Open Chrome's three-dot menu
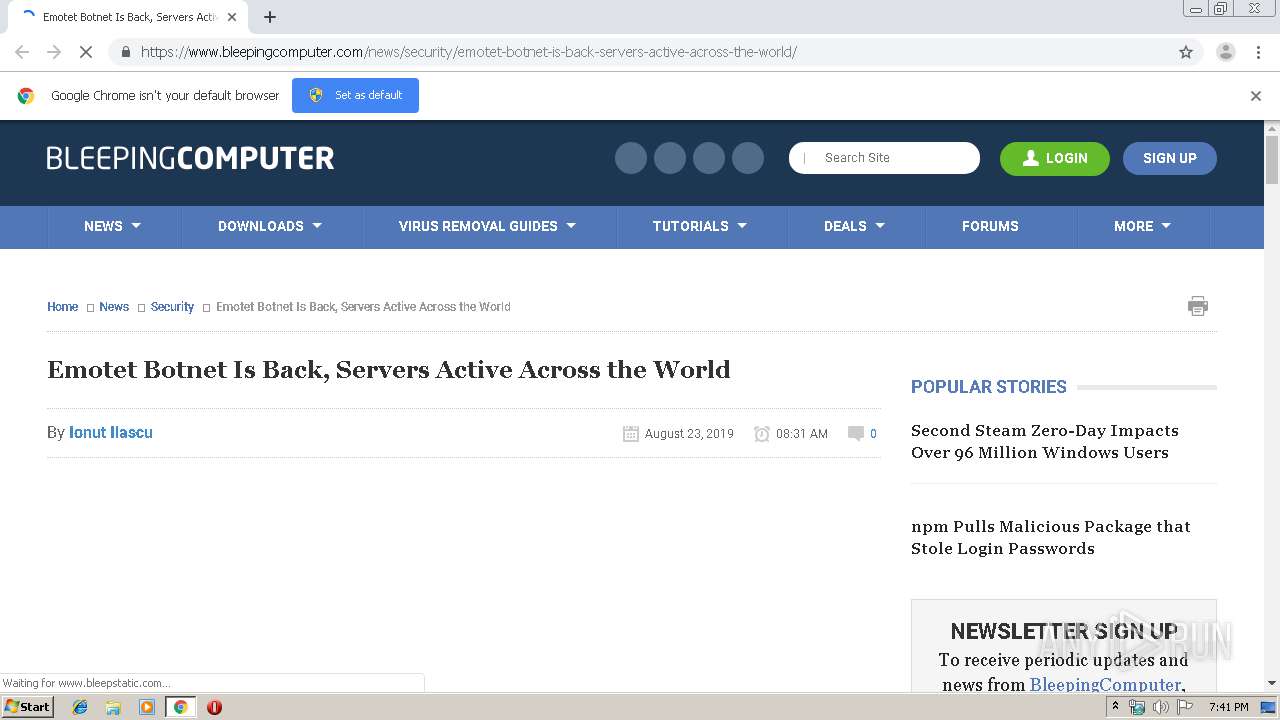 click(1258, 52)
